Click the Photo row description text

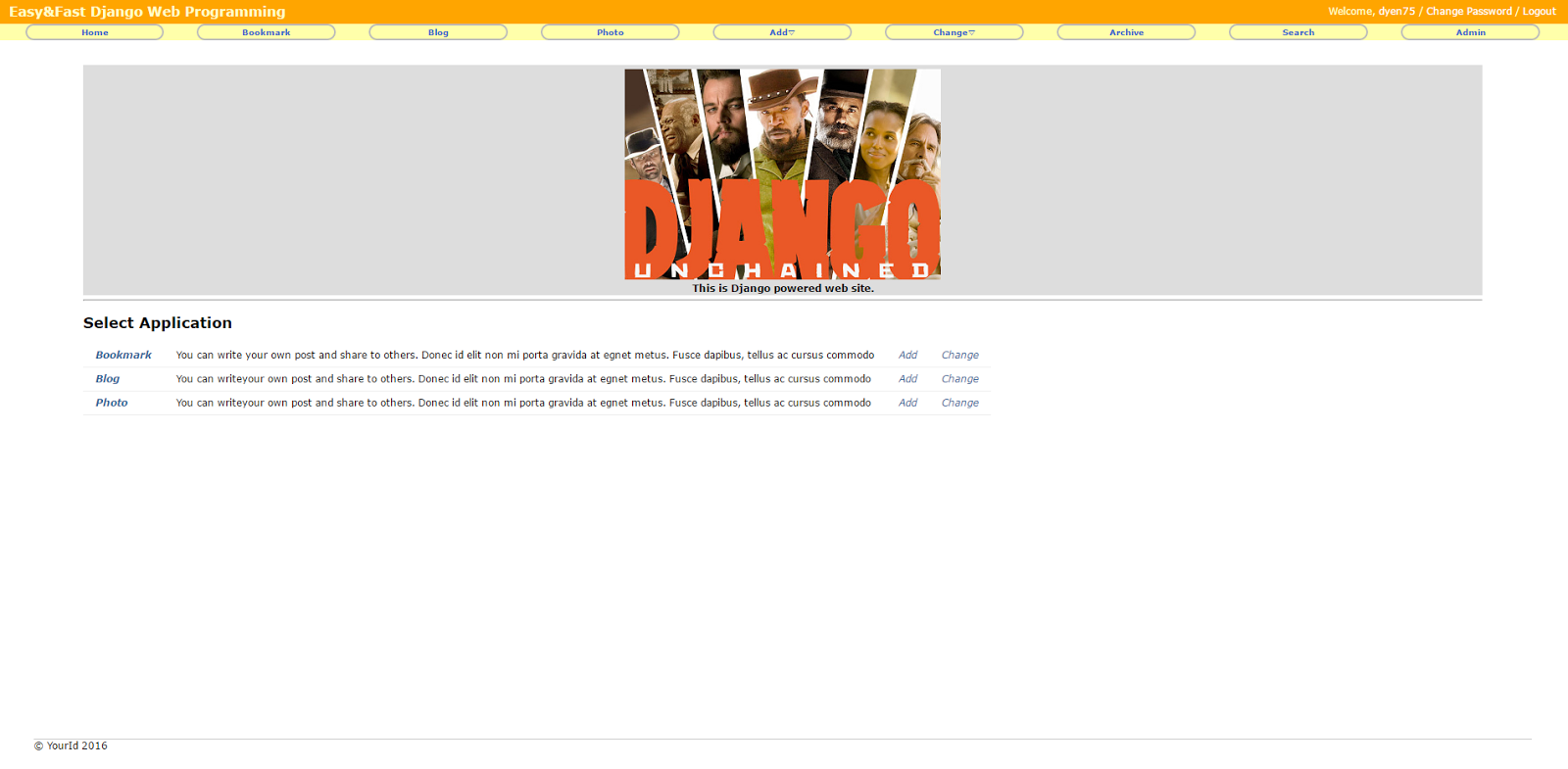523,403
